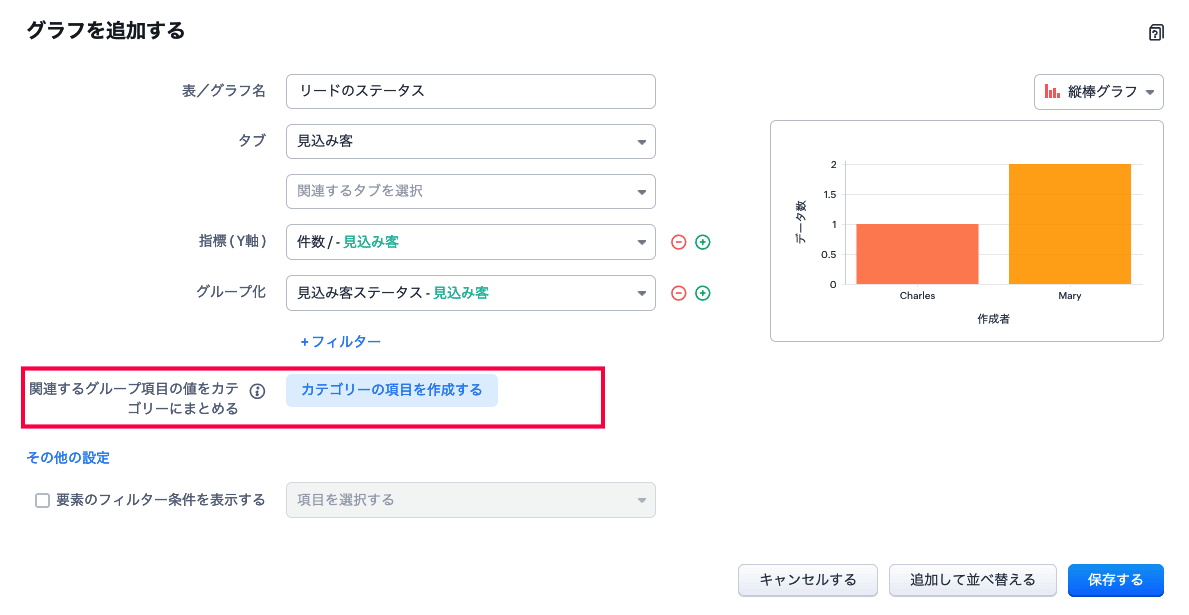1189x615 pixels.
Task: Click the +フィルター link
Action: pyautogui.click(x=341, y=342)
